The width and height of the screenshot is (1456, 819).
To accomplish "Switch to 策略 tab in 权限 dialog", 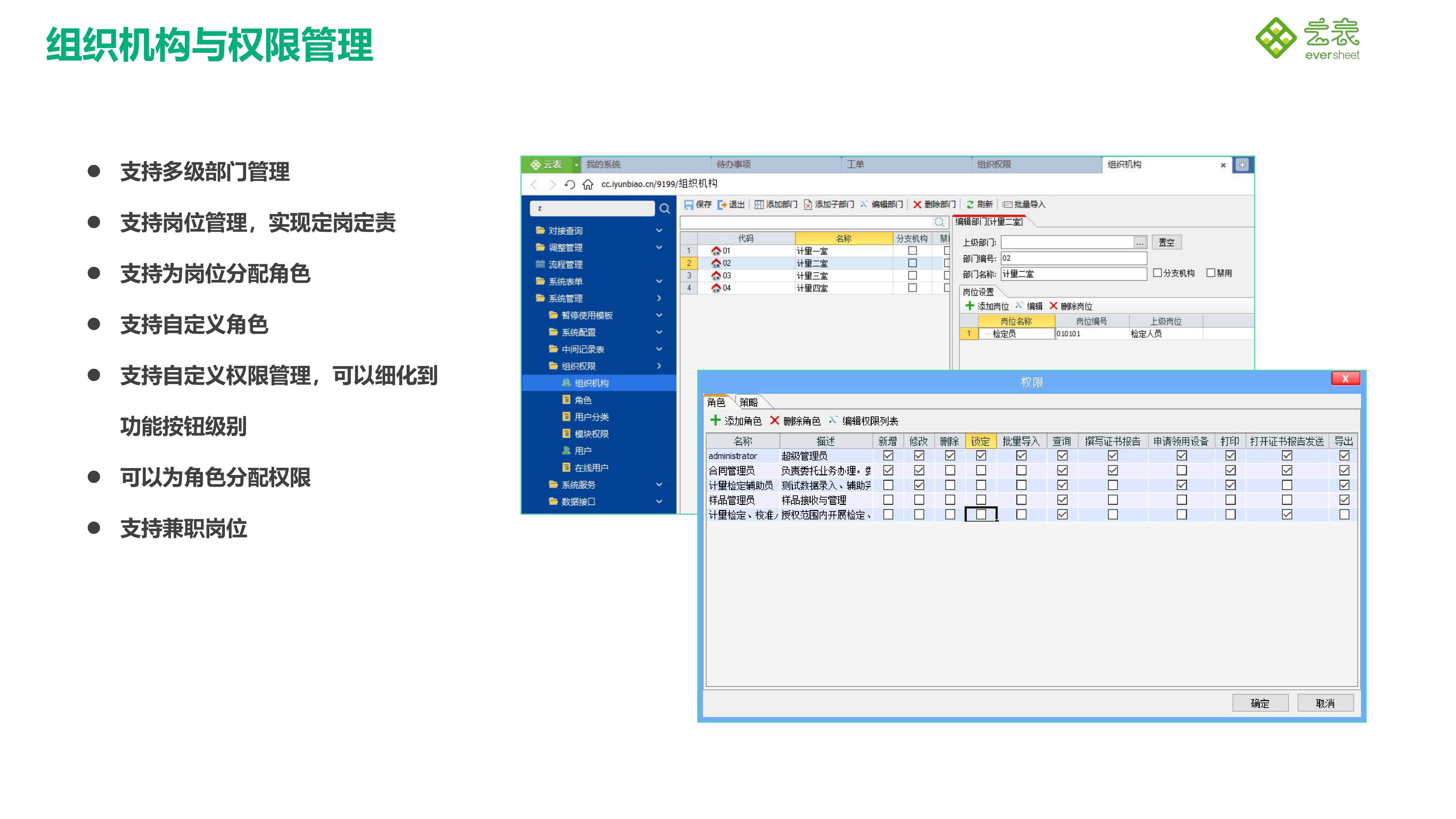I will point(749,403).
